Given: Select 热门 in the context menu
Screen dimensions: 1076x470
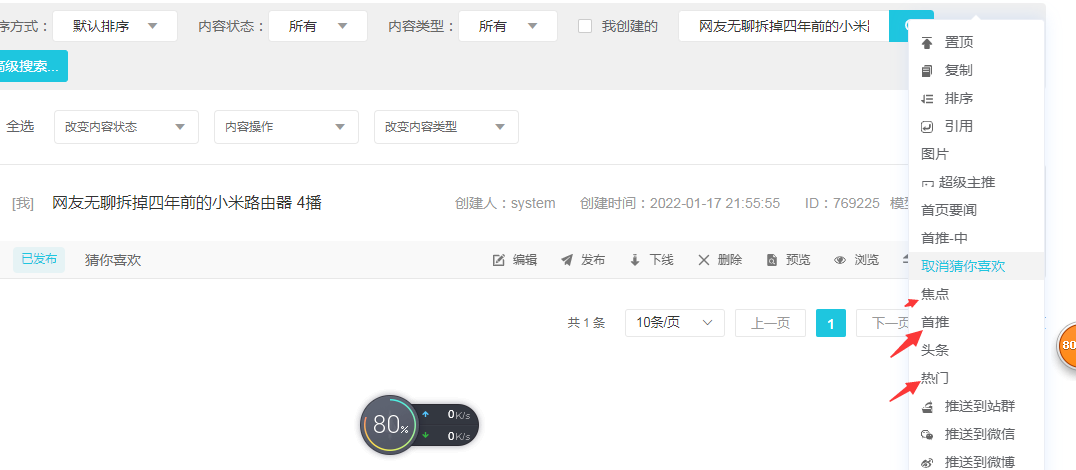Looking at the screenshot, I should pyautogui.click(x=935, y=378).
